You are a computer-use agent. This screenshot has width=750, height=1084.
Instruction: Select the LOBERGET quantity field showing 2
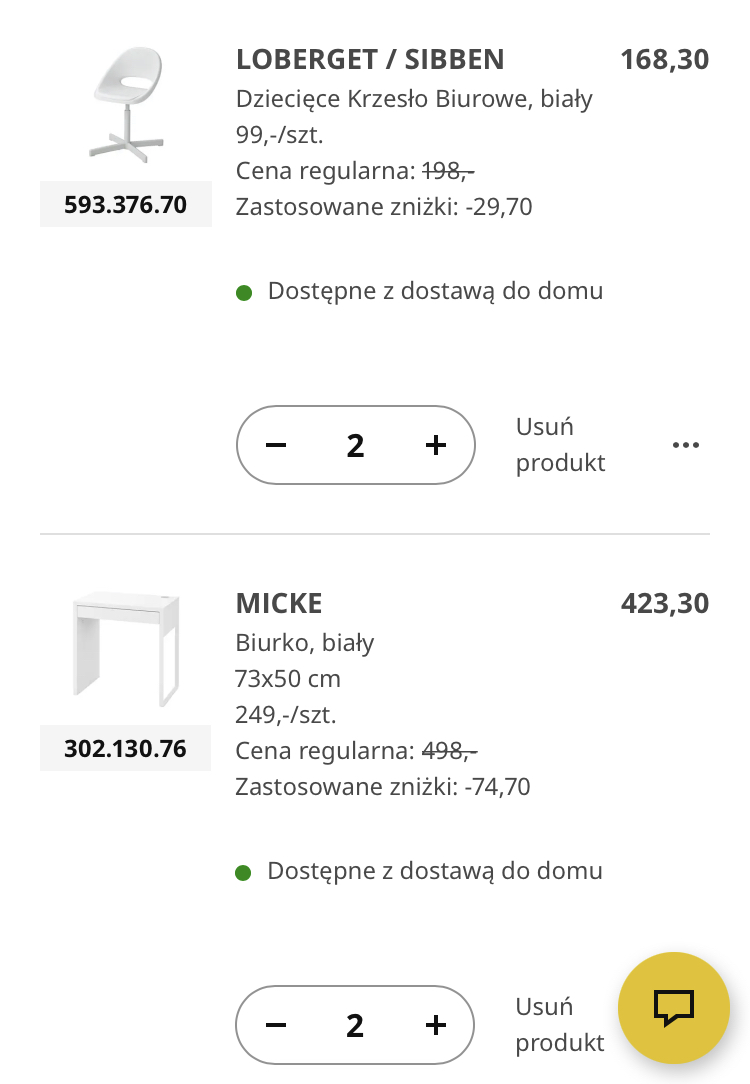click(355, 445)
